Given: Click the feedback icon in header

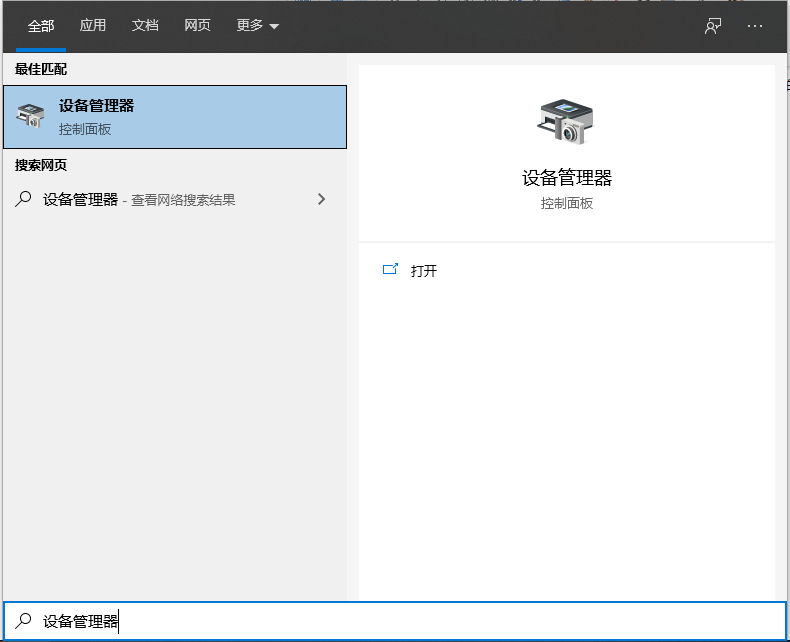Looking at the screenshot, I should pos(713,26).
